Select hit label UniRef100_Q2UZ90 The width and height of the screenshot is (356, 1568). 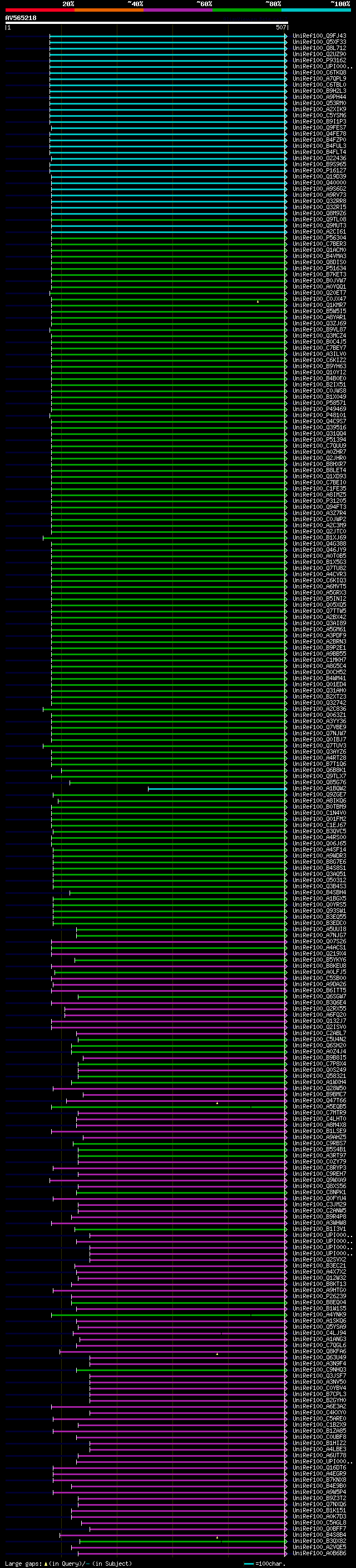click(319, 54)
